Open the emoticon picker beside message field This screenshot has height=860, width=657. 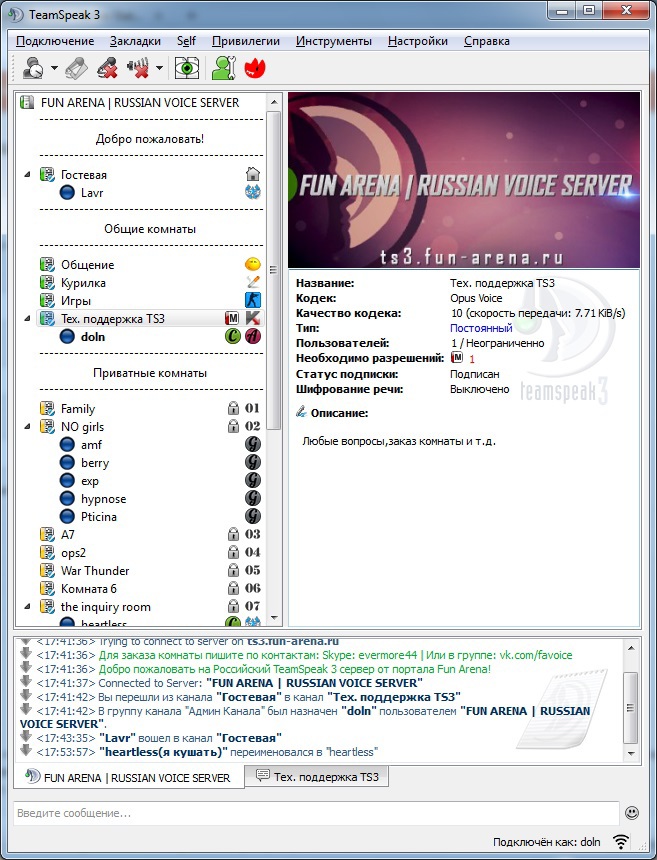click(x=631, y=813)
